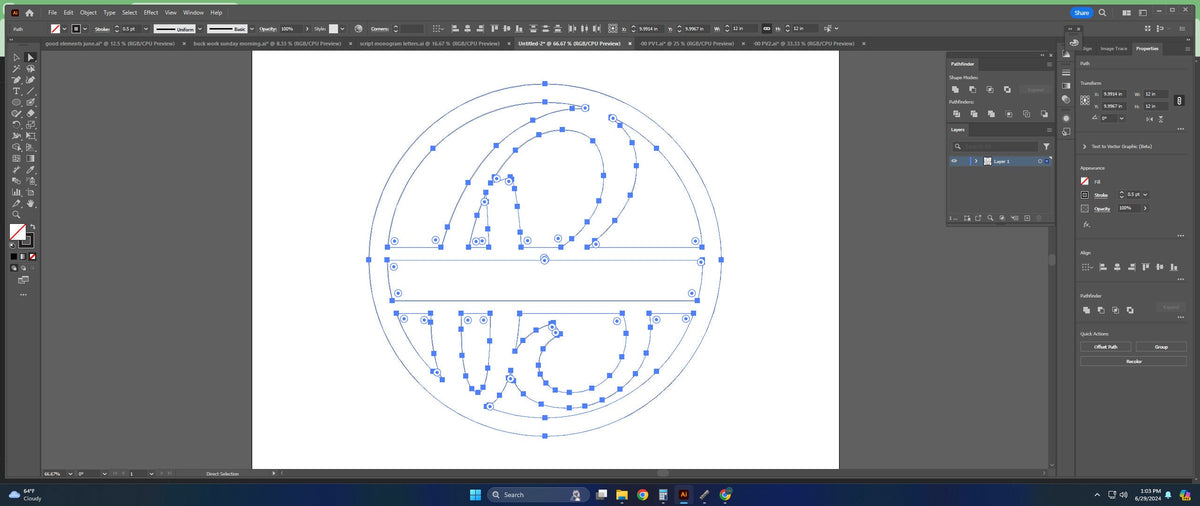The image size is (1200, 506).
Task: Select the Selection (black arrow) tool
Action: 17,57
